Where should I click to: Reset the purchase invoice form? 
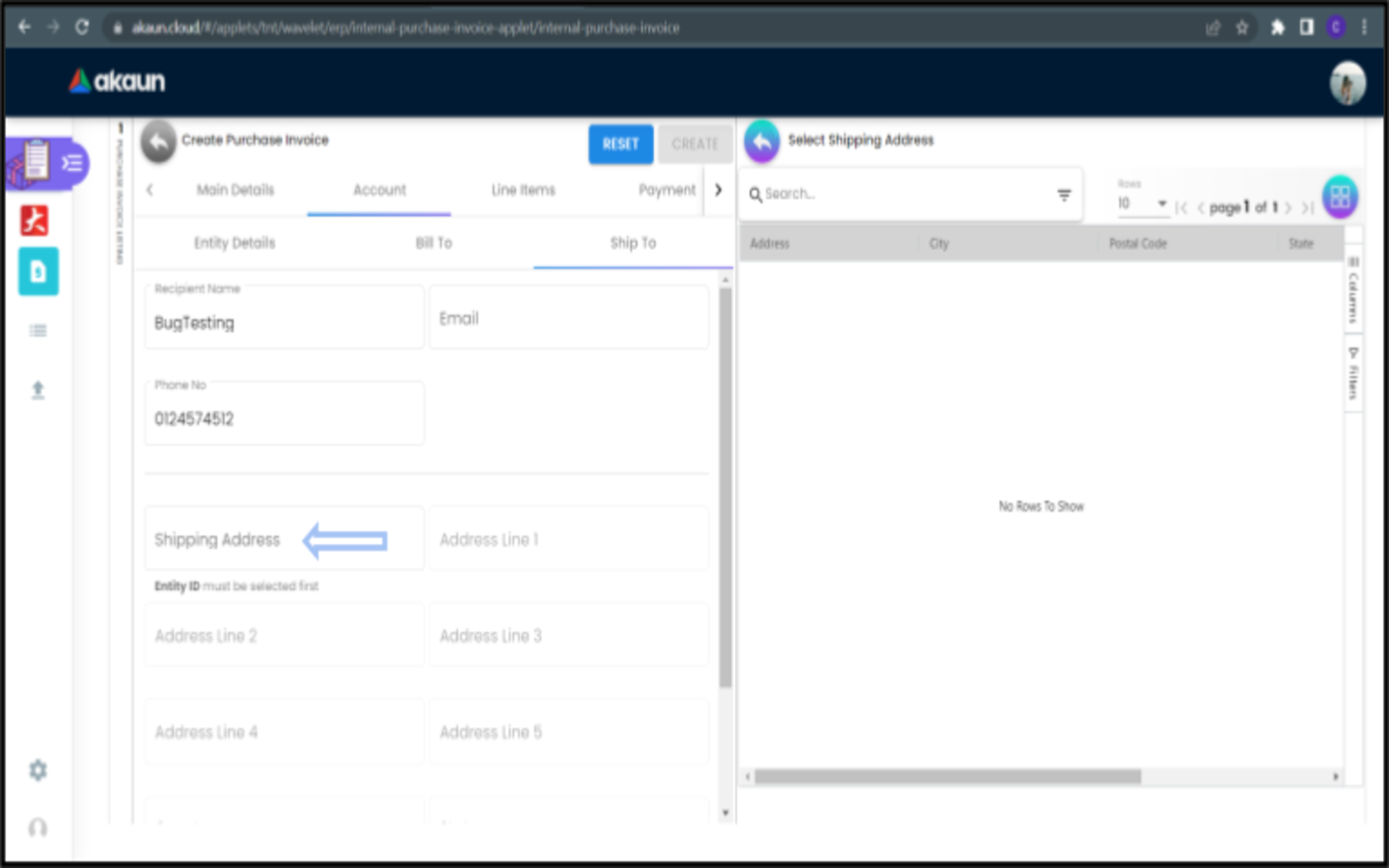tap(621, 144)
